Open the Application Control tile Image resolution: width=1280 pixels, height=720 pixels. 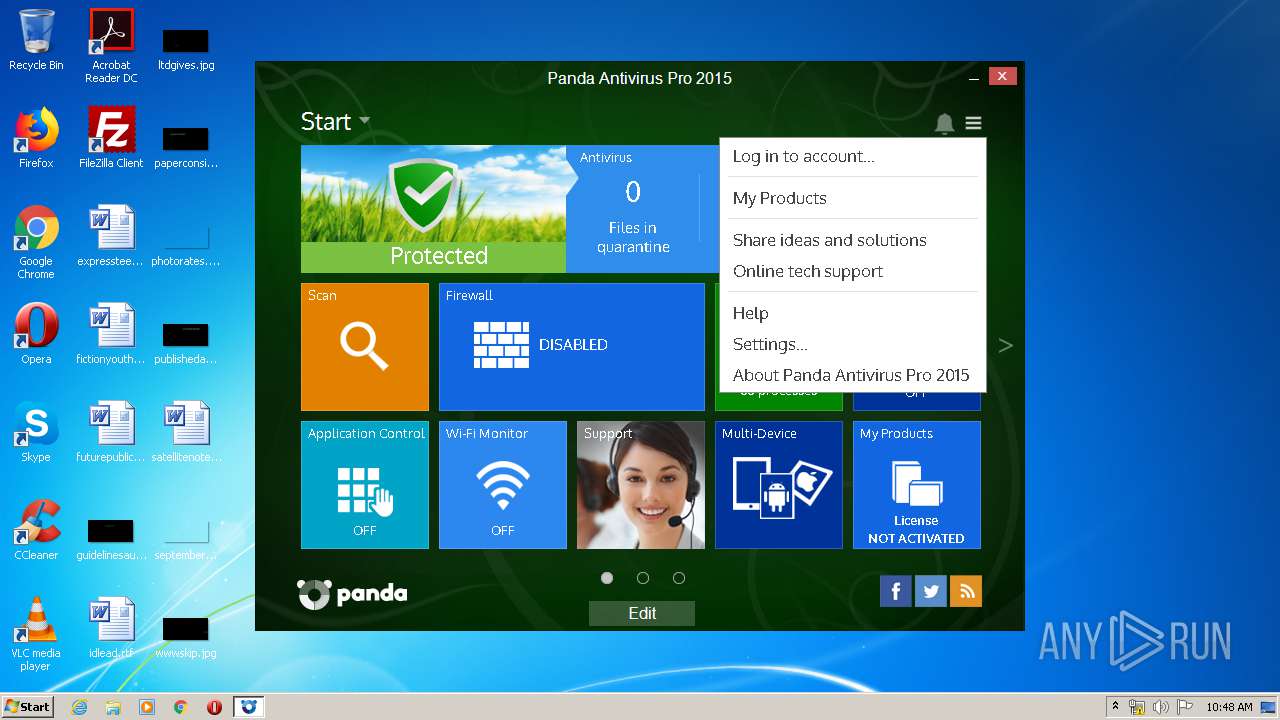[365, 484]
